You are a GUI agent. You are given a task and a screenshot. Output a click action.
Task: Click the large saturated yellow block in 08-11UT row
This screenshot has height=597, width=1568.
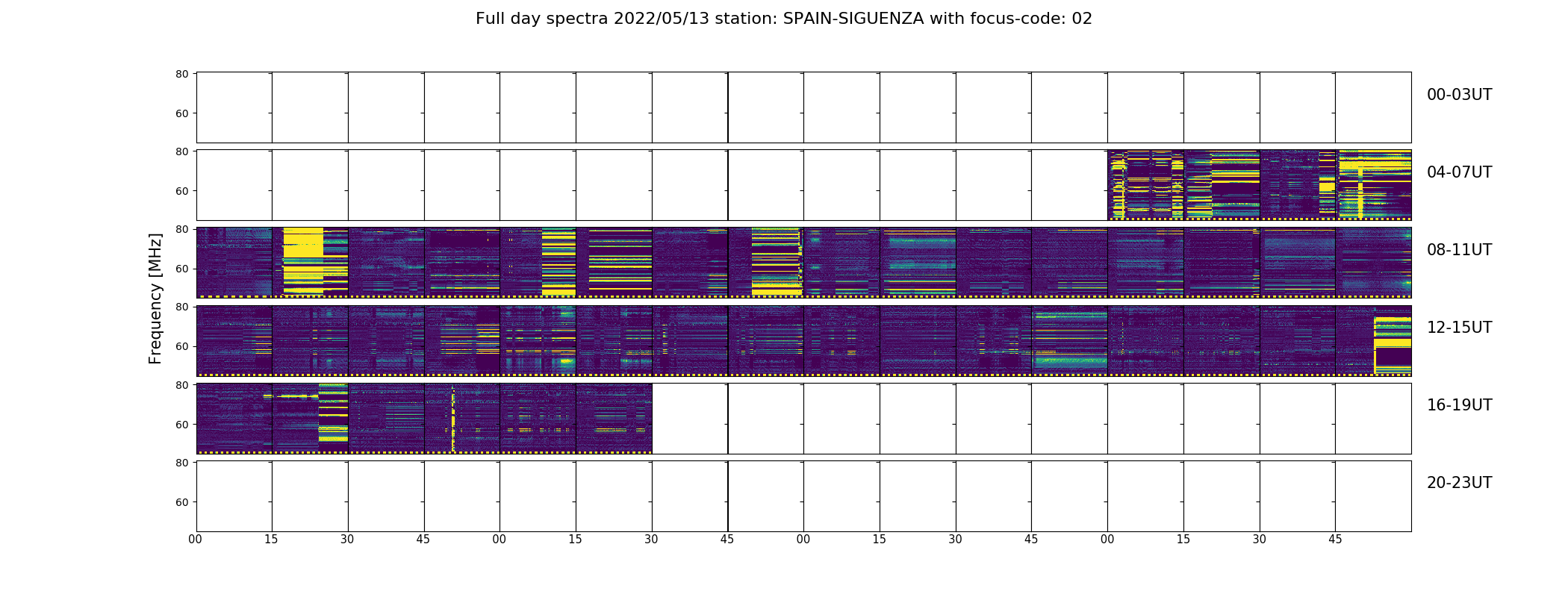[x=303, y=243]
